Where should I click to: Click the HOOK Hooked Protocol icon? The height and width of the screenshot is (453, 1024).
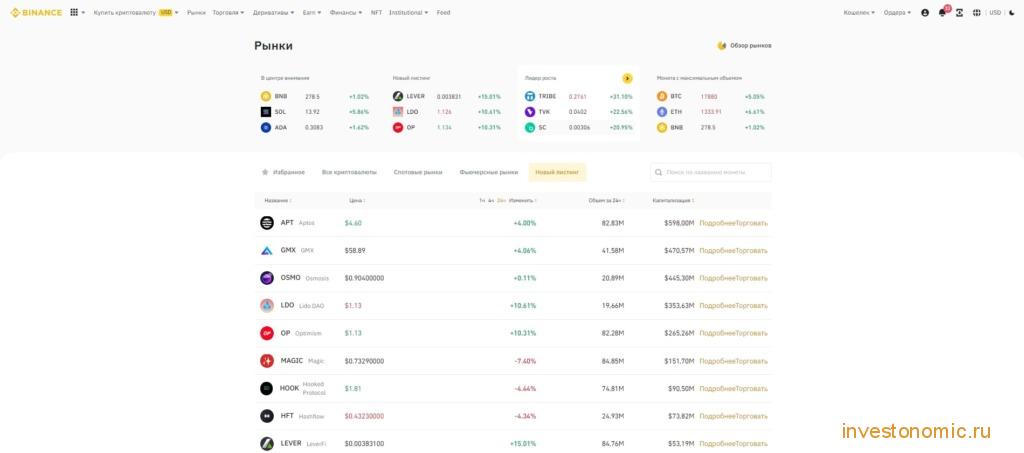[x=266, y=388]
